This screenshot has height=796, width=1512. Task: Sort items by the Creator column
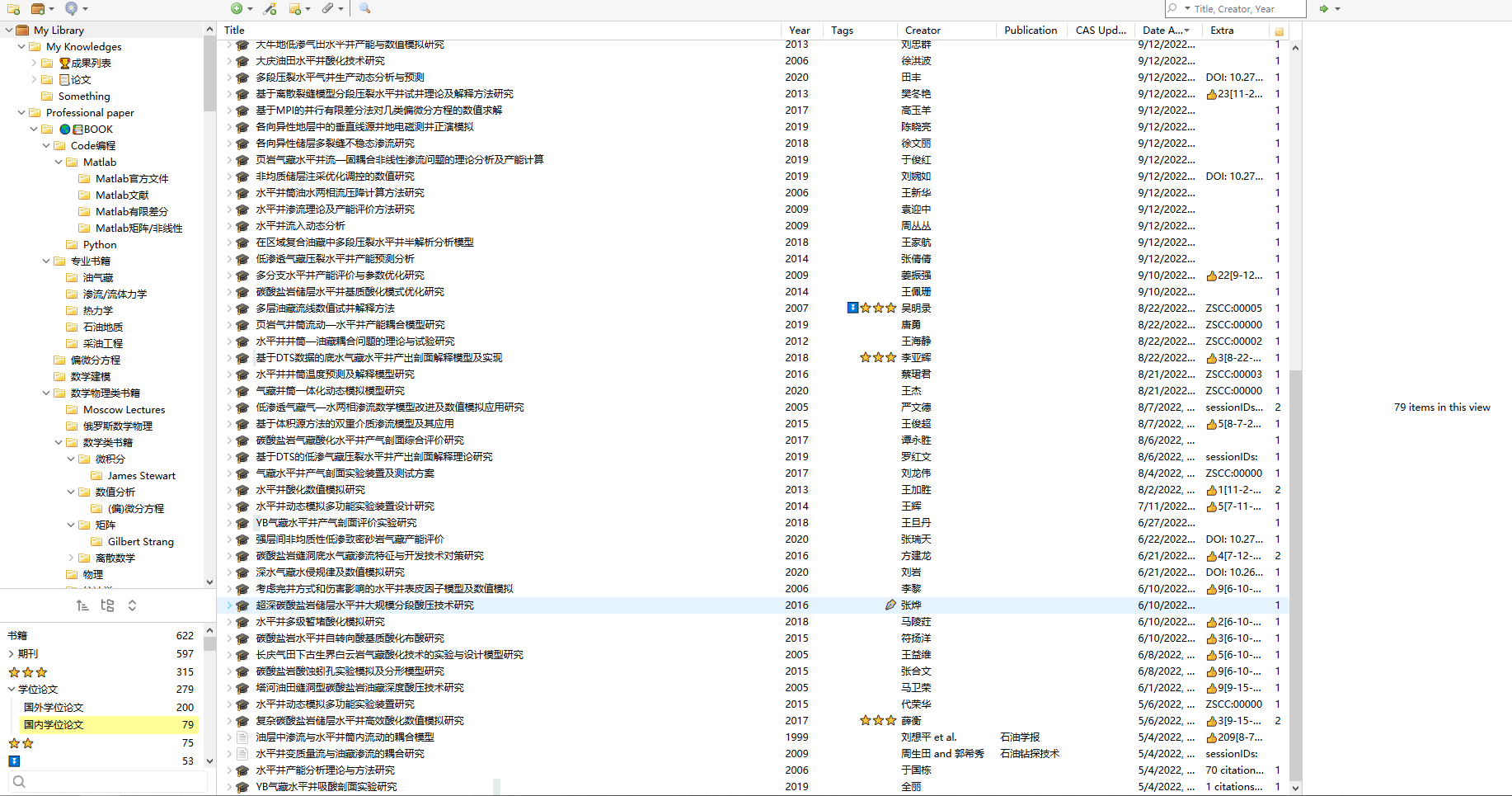click(x=946, y=30)
